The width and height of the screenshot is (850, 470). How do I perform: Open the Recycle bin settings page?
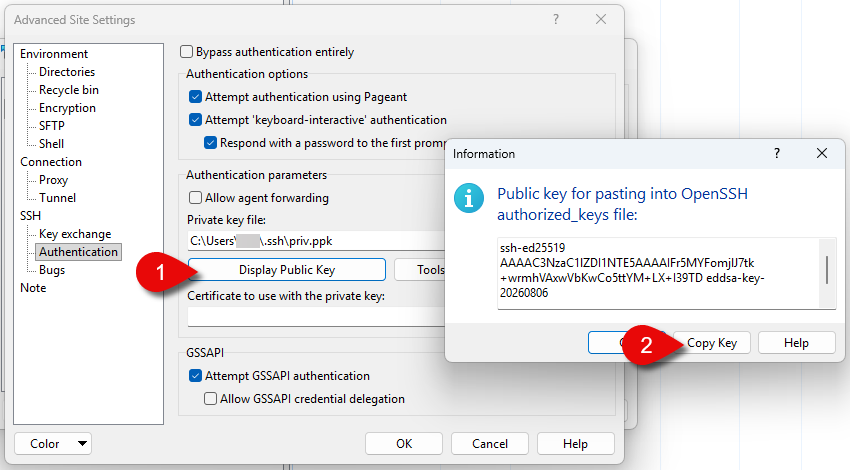pos(69,90)
